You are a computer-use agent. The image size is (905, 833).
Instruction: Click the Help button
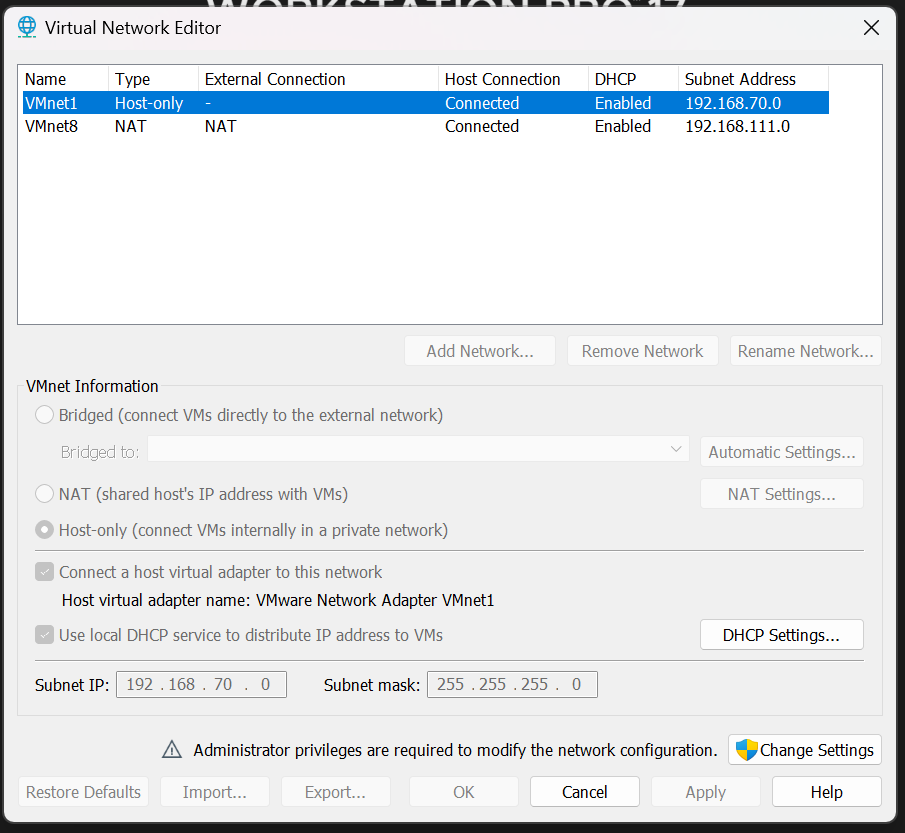(827, 791)
